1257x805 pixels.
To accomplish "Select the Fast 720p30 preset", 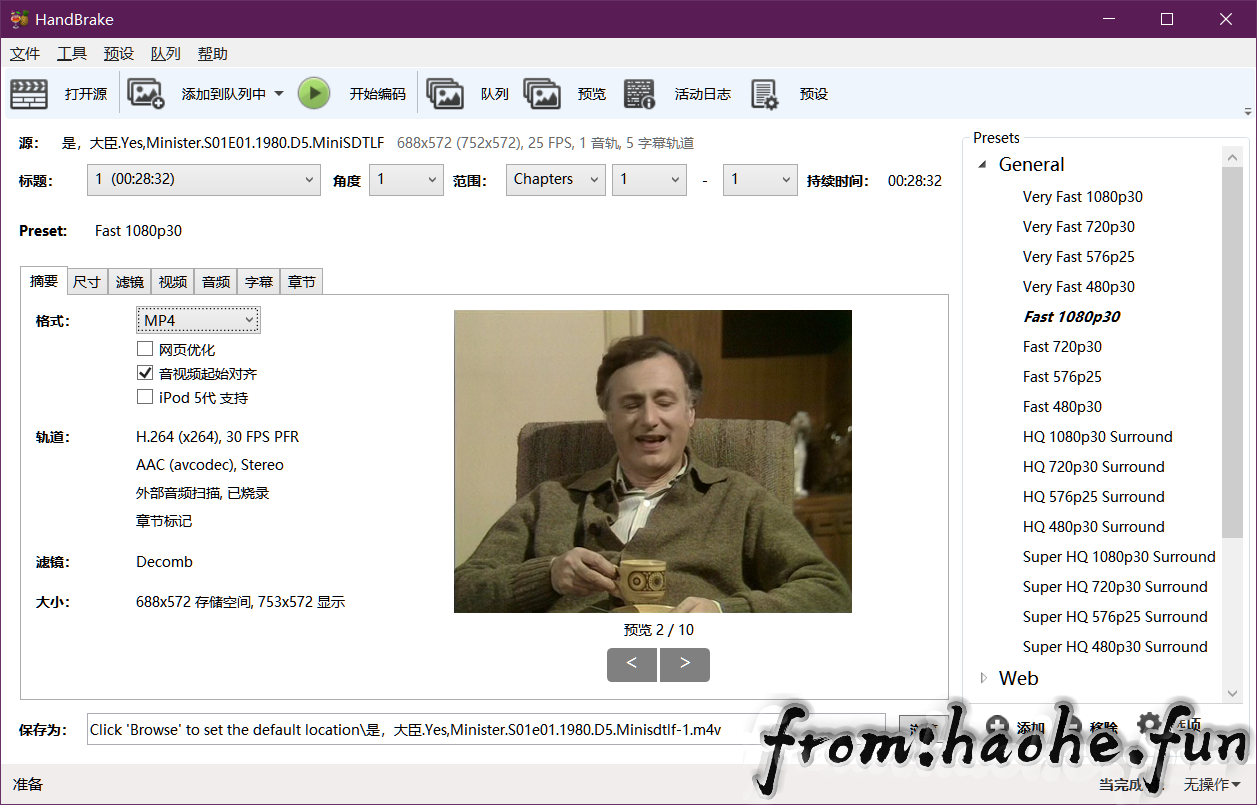I will [x=1062, y=347].
